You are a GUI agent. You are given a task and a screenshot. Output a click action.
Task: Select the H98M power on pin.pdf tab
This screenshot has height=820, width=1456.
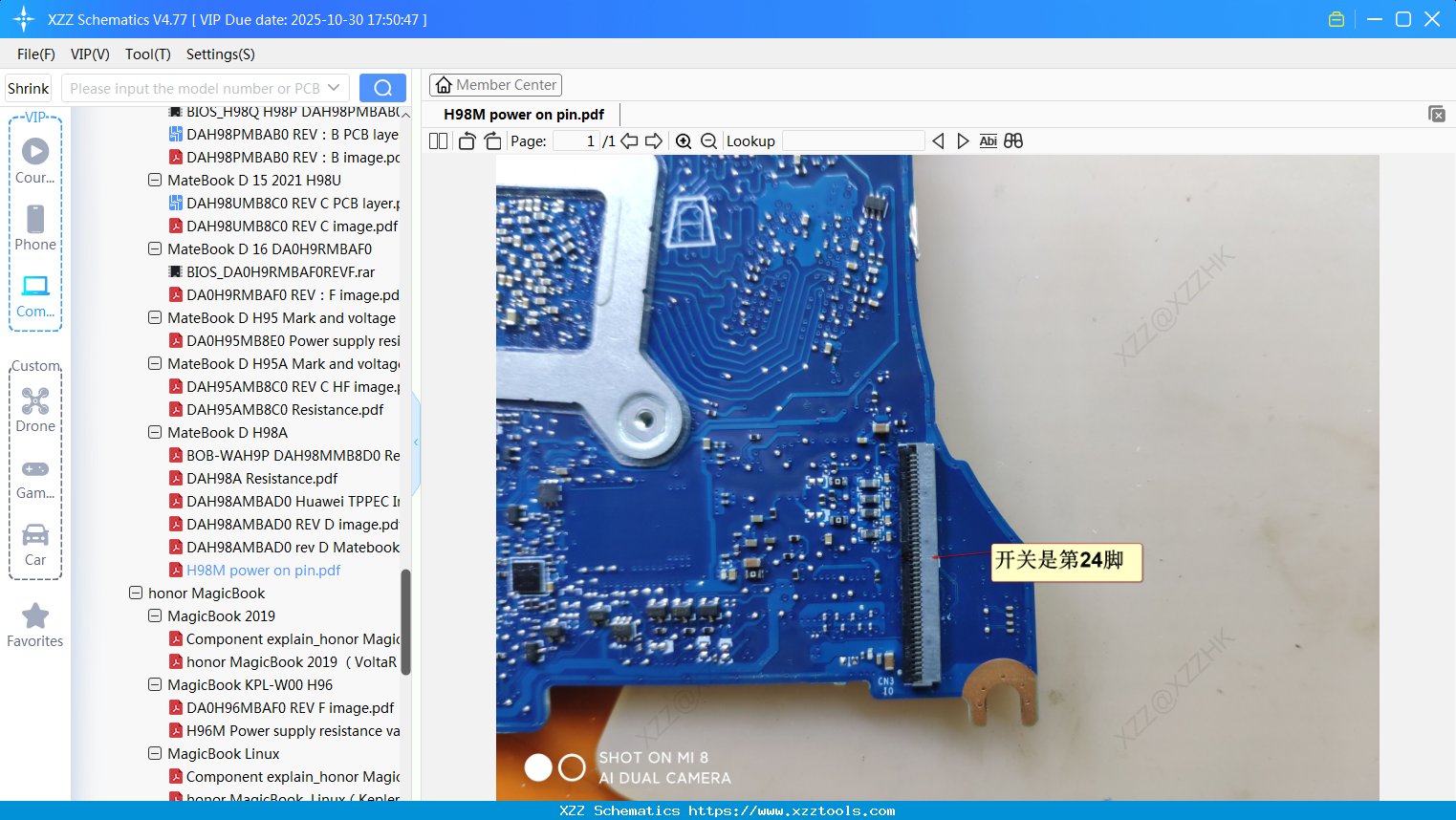(524, 115)
